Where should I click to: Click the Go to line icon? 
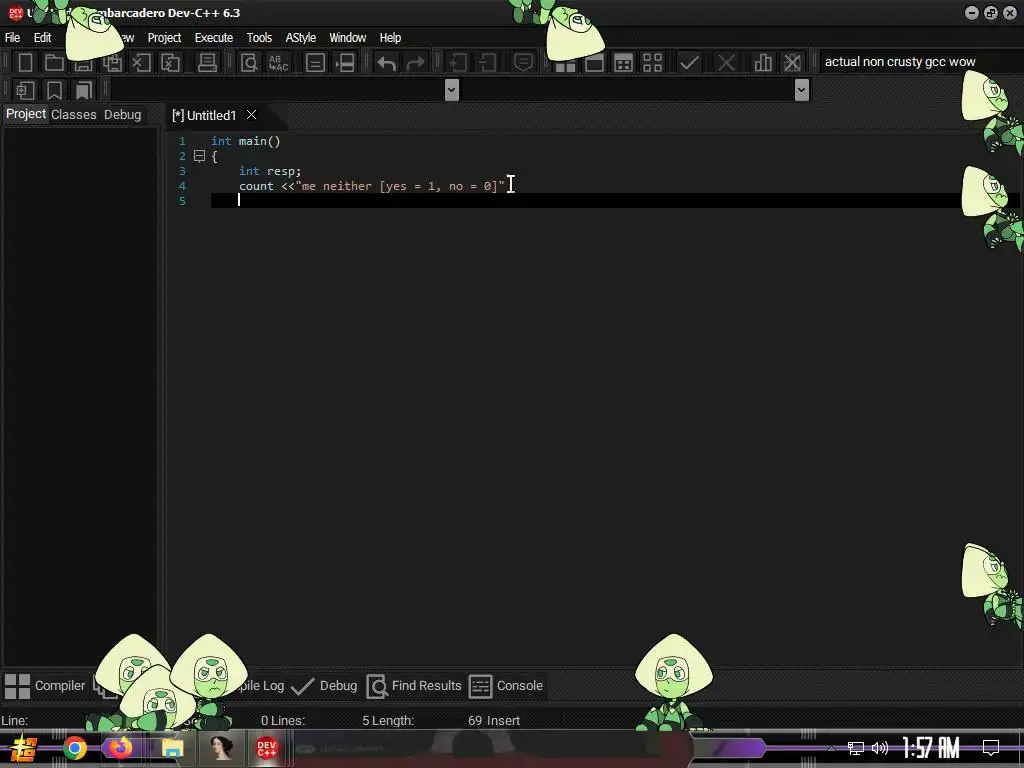point(345,63)
